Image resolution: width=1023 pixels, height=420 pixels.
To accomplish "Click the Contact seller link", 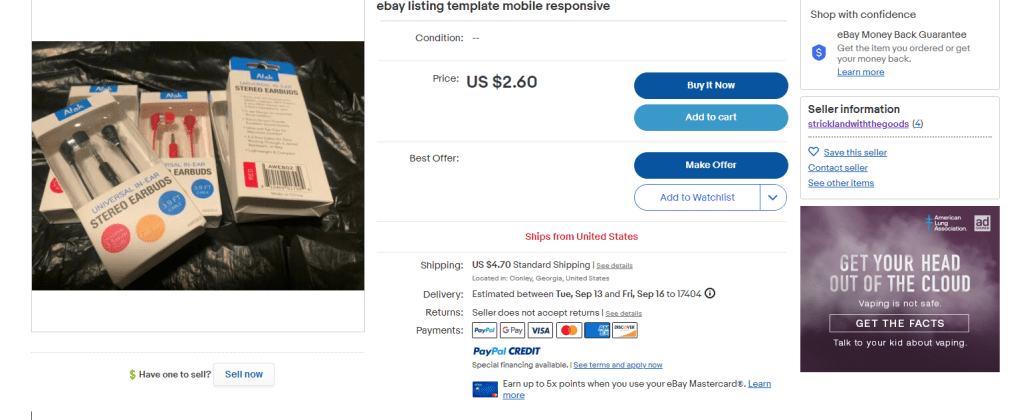I will pyautogui.click(x=838, y=168).
